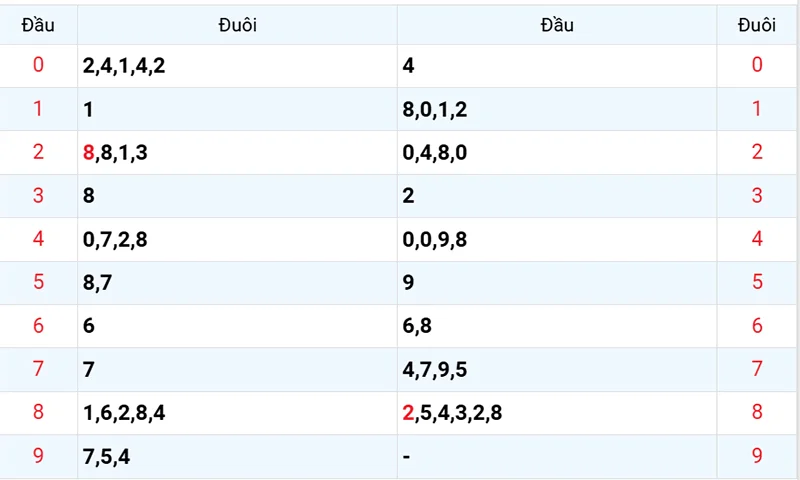Select the cell showing 6,8
The width and height of the screenshot is (800, 480).
557,326
